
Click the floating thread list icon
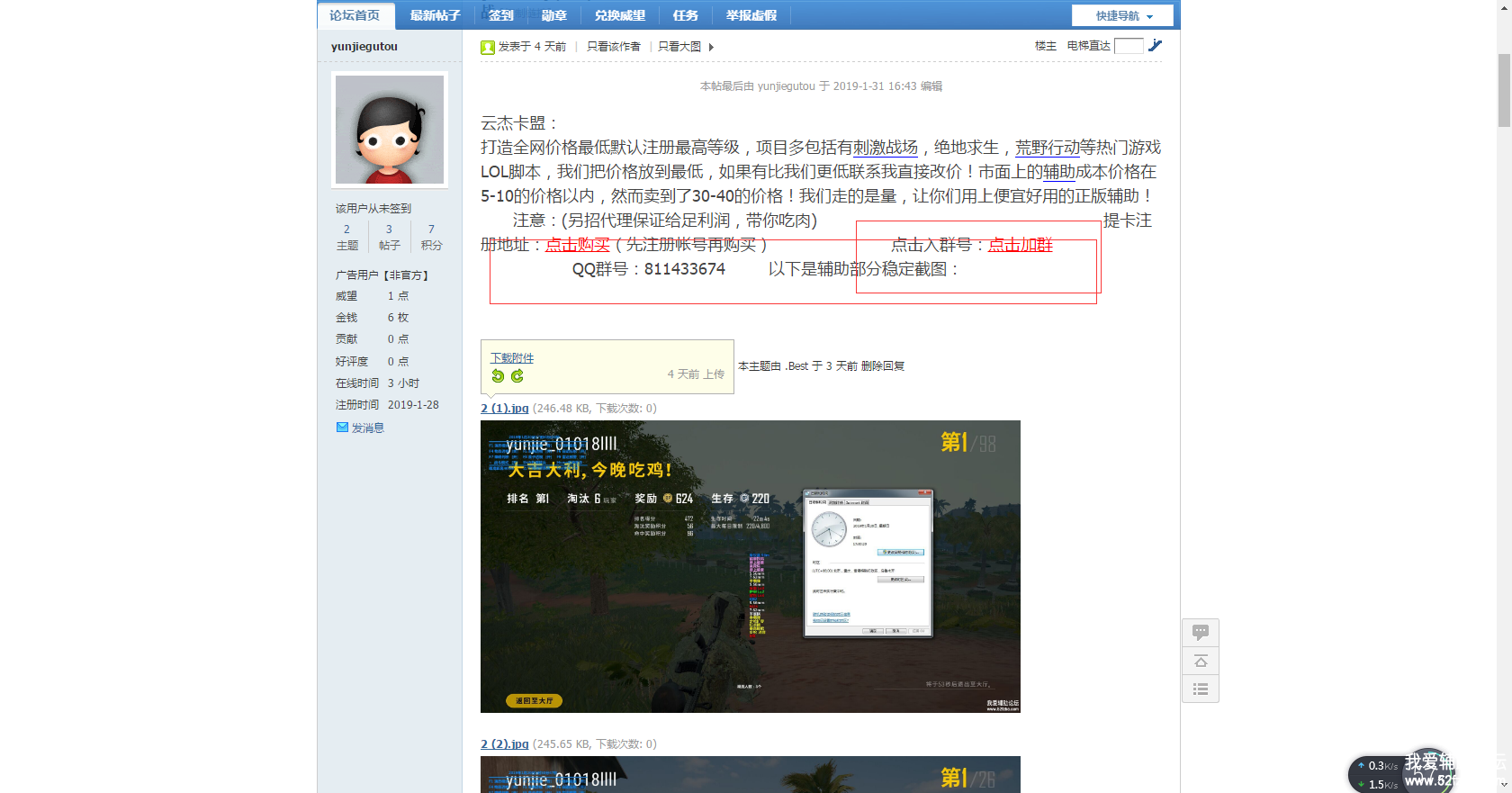click(x=1201, y=689)
